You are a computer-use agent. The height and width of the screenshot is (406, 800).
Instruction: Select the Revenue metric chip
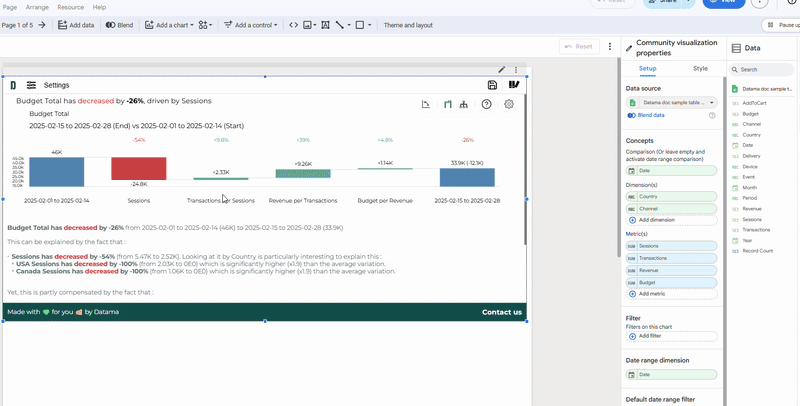point(671,270)
